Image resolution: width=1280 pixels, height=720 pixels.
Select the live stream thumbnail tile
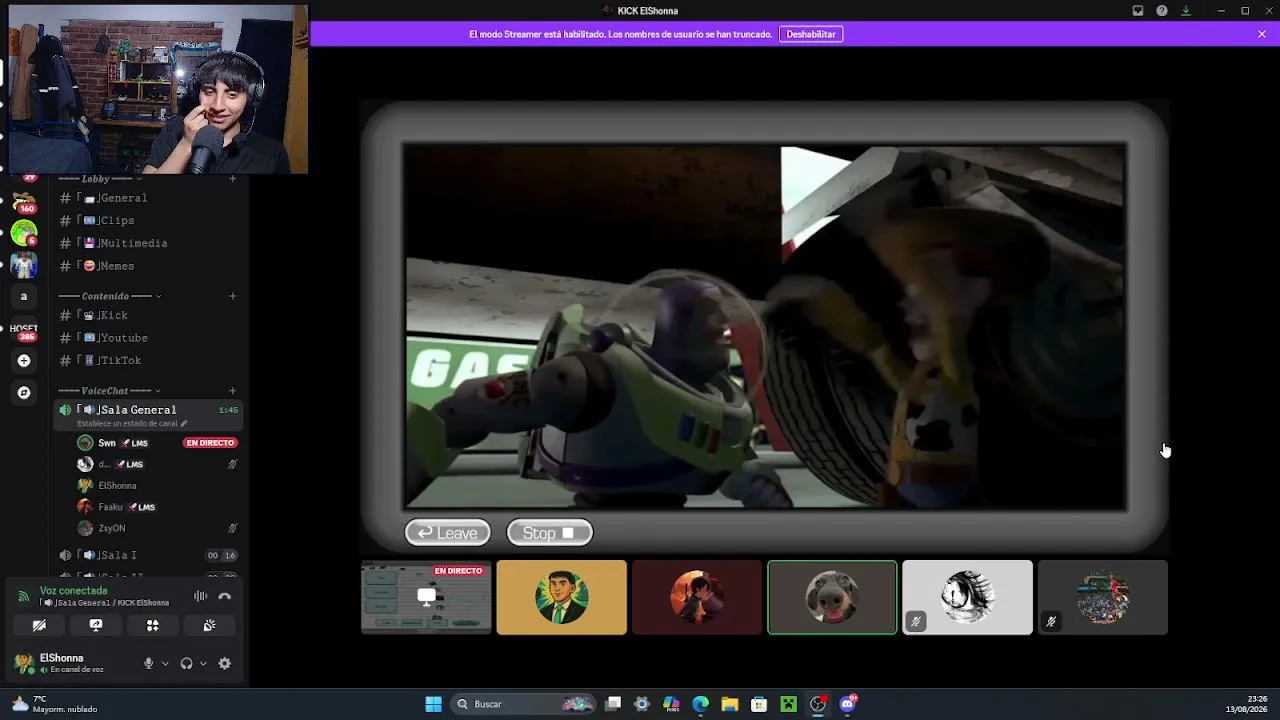point(426,597)
